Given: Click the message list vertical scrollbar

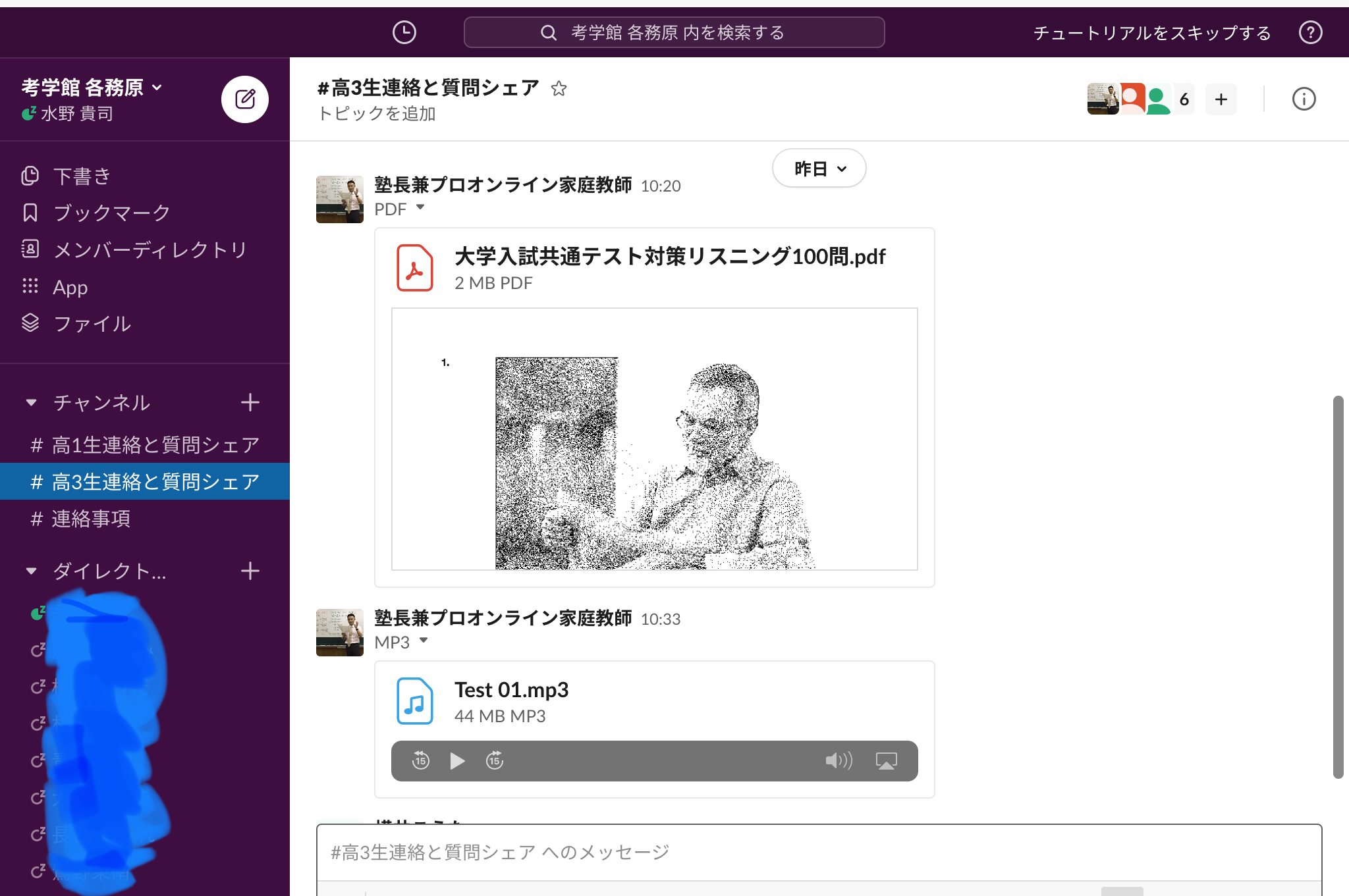Looking at the screenshot, I should tap(1338, 587).
